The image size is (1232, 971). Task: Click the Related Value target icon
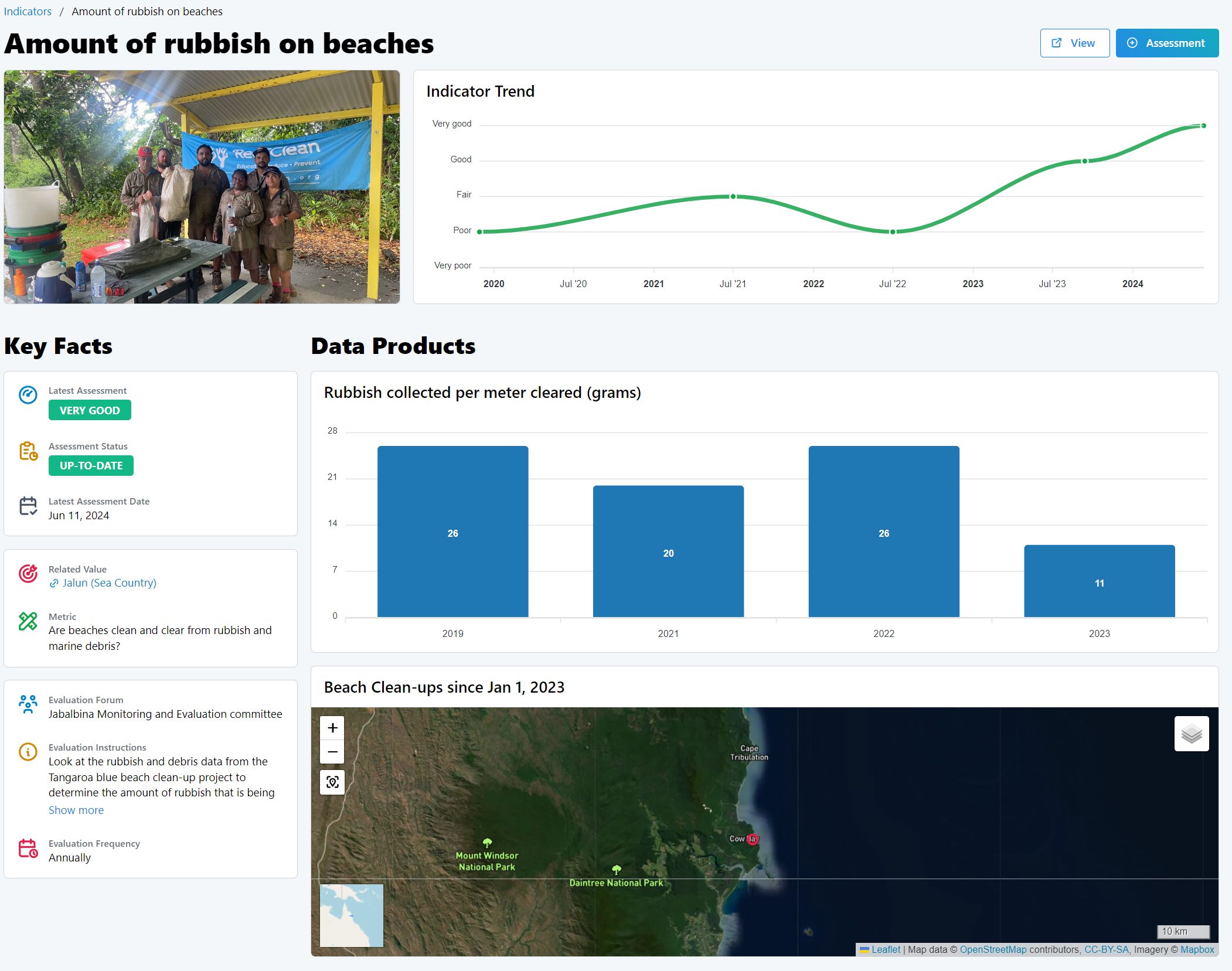click(28, 573)
